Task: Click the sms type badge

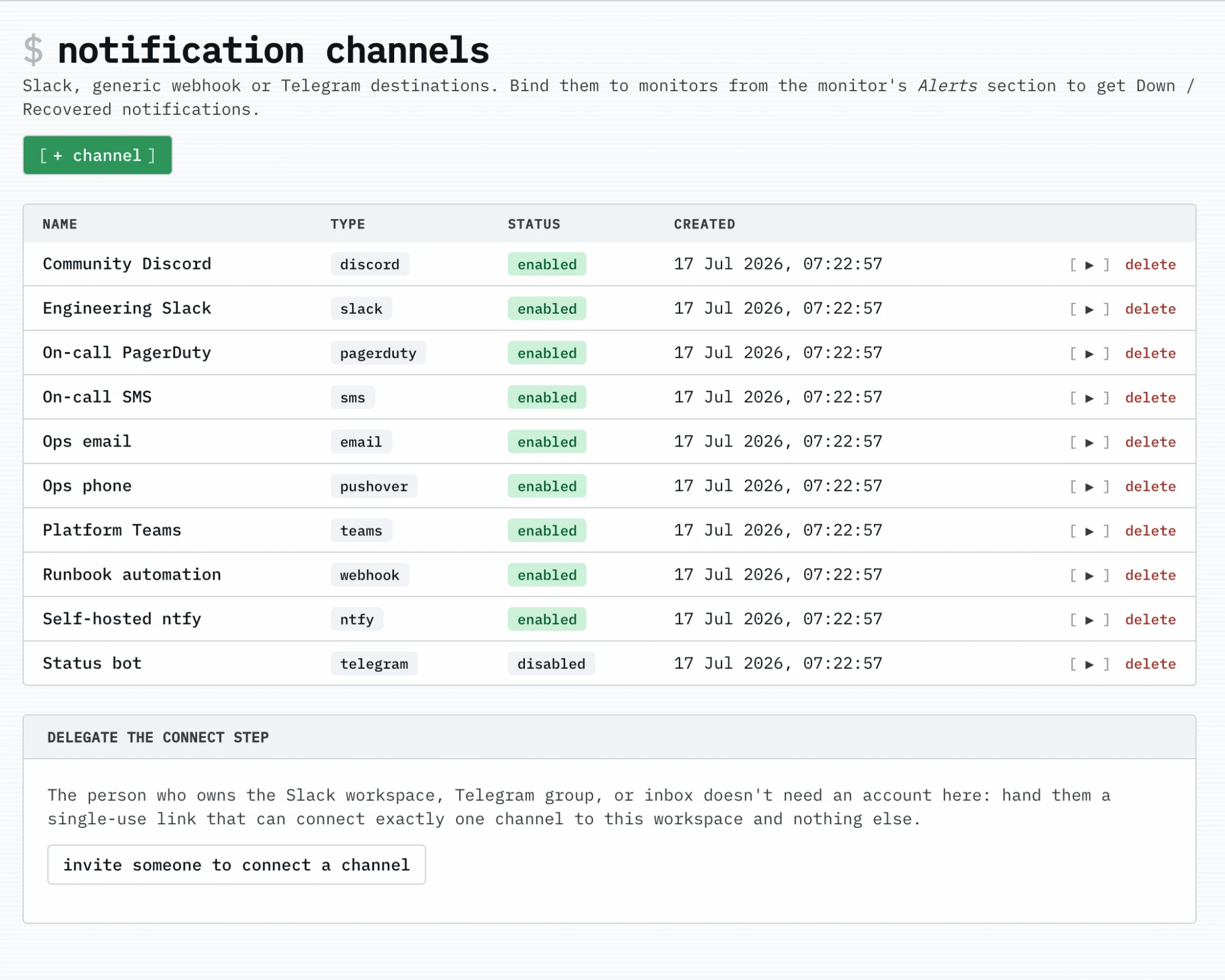Action: 353,398
